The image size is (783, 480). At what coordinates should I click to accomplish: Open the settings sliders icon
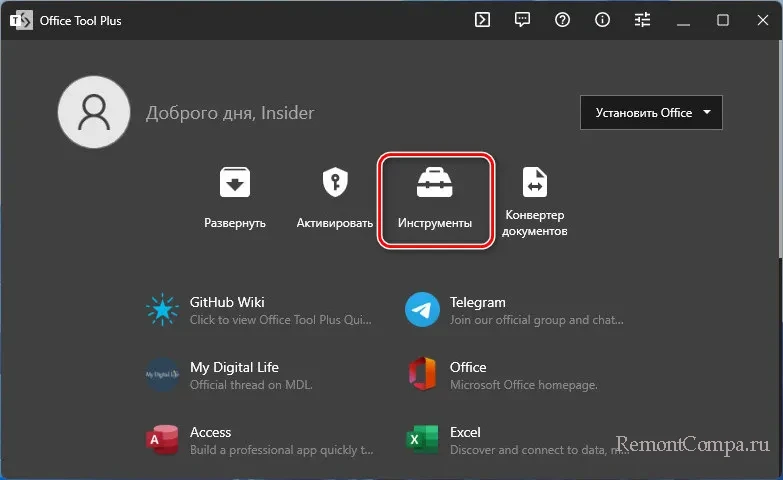pyautogui.click(x=642, y=20)
